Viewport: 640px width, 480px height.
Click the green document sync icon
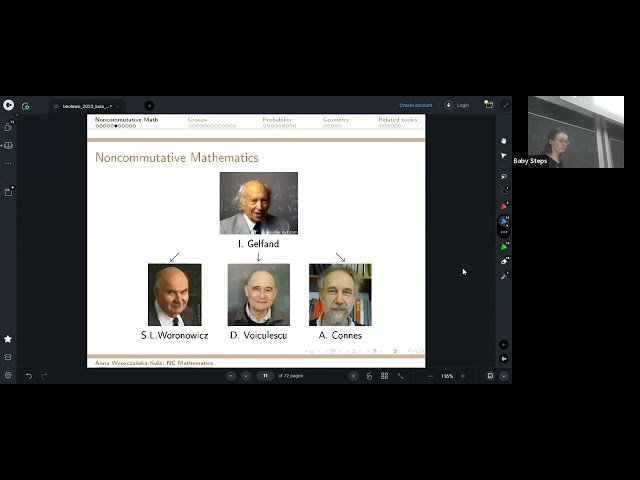(x=25, y=106)
